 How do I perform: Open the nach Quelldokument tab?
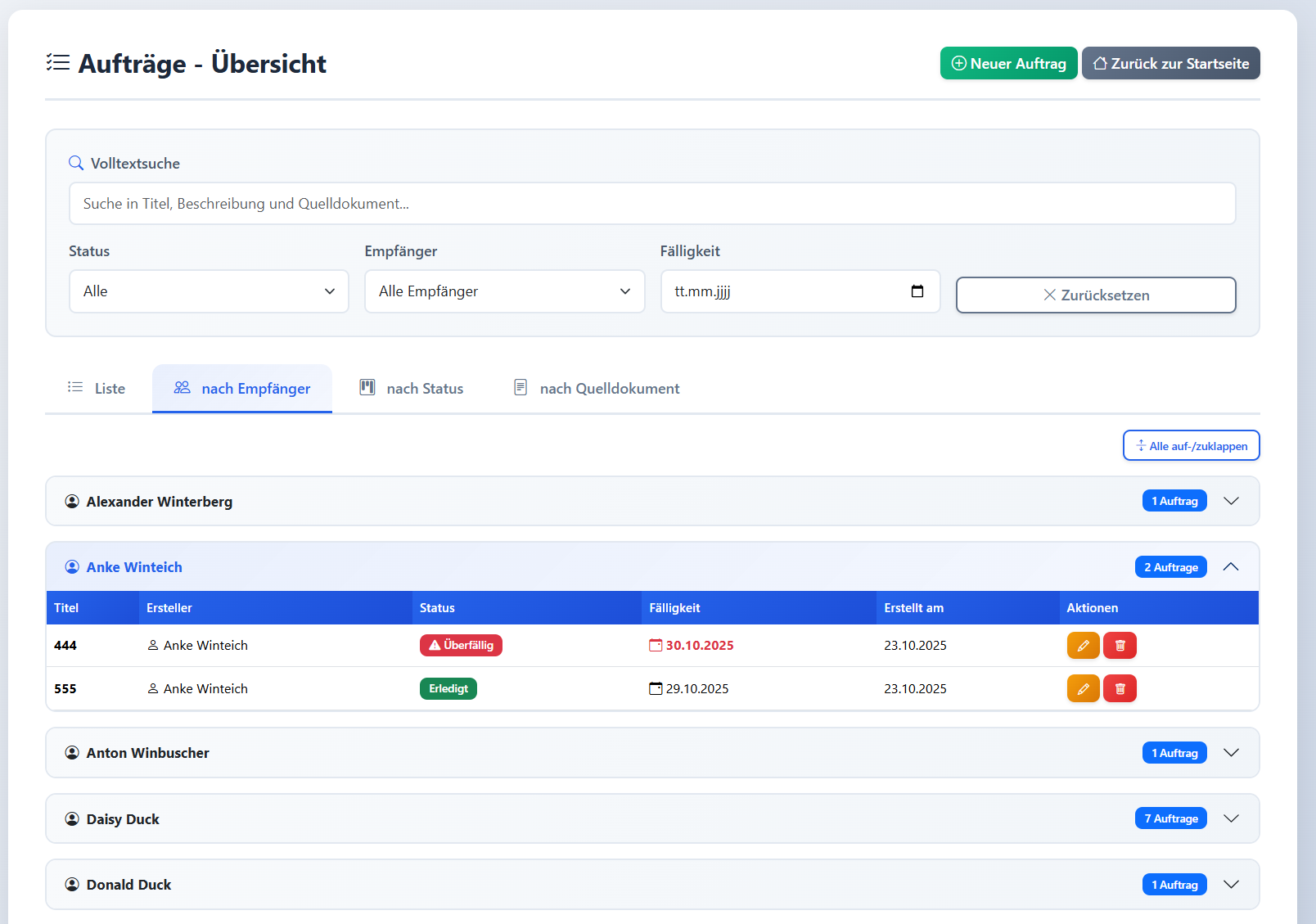click(x=597, y=389)
